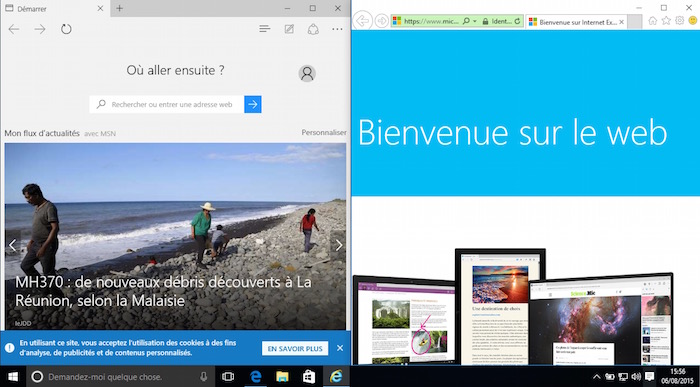Close the Bienvenue sur Internet Explorer tab
Screen dimensions: 700x387
pyautogui.click(x=621, y=22)
